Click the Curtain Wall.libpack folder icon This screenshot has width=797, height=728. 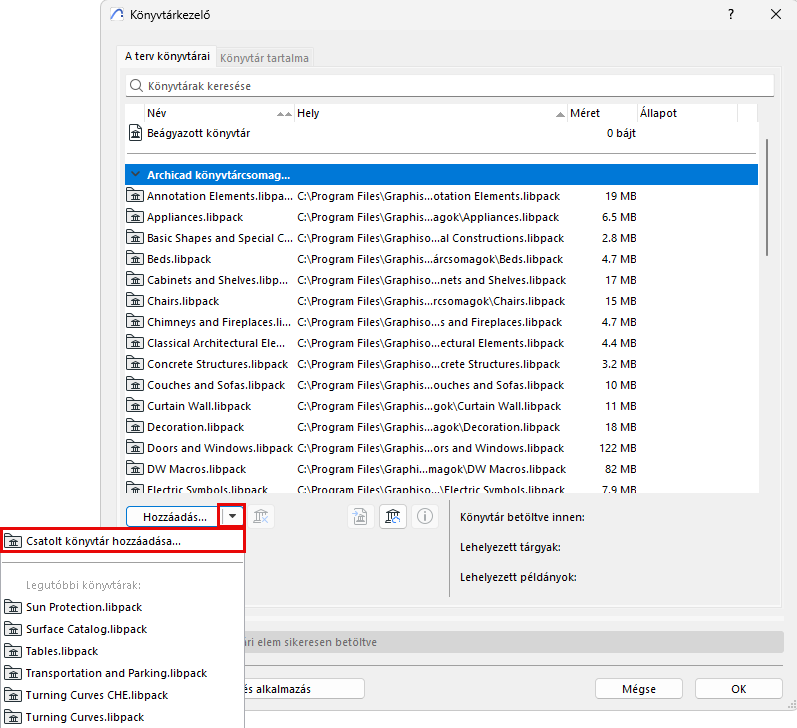(135, 406)
